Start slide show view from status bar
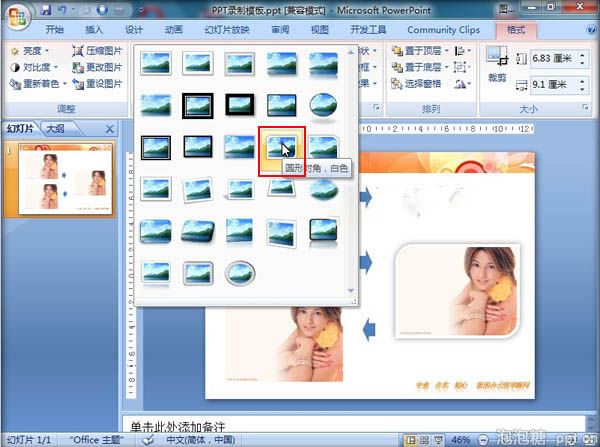The height and width of the screenshot is (447, 600). click(x=437, y=440)
